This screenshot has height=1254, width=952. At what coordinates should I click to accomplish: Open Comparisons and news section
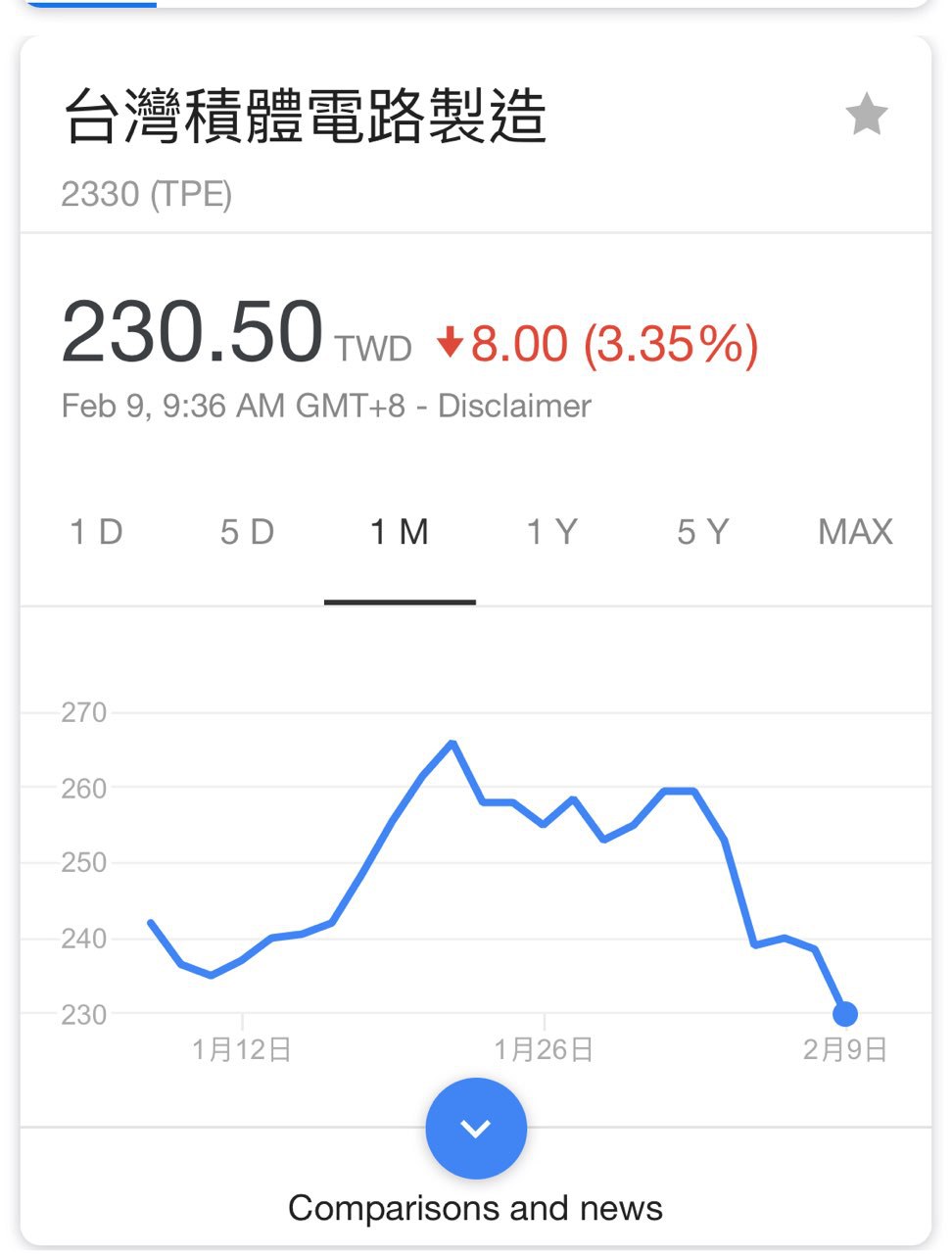475,1208
